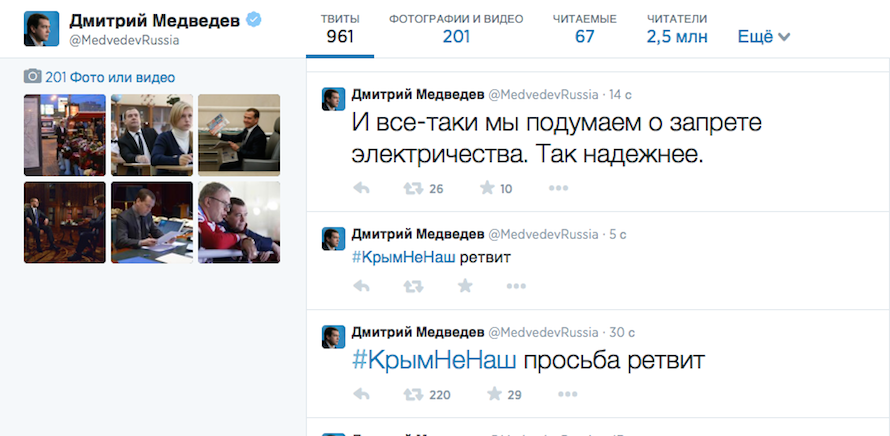This screenshot has height=436, width=890.
Task: Switch to the Твиты tab
Action: pos(340,29)
